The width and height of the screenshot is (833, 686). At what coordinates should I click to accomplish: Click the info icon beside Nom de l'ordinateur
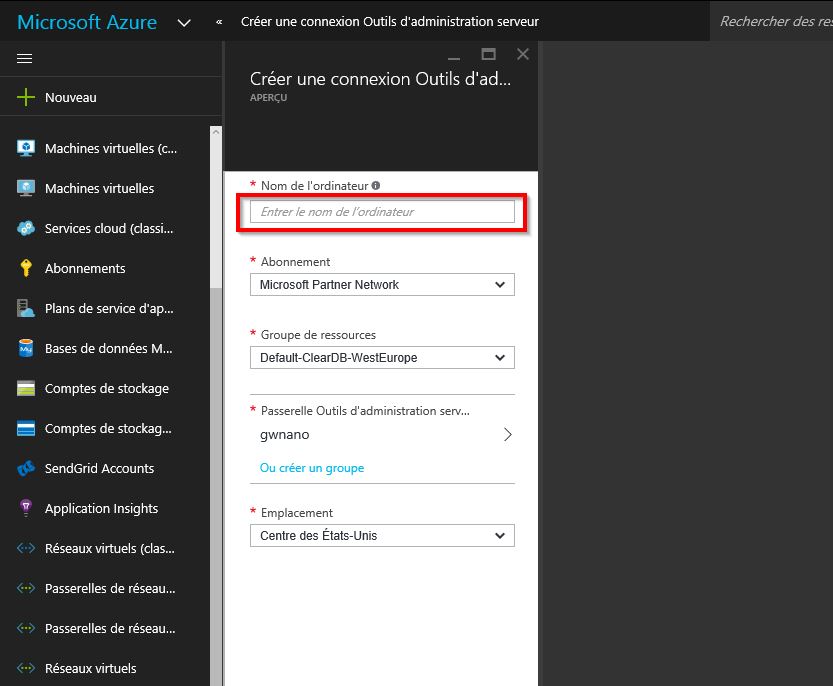tap(376, 185)
